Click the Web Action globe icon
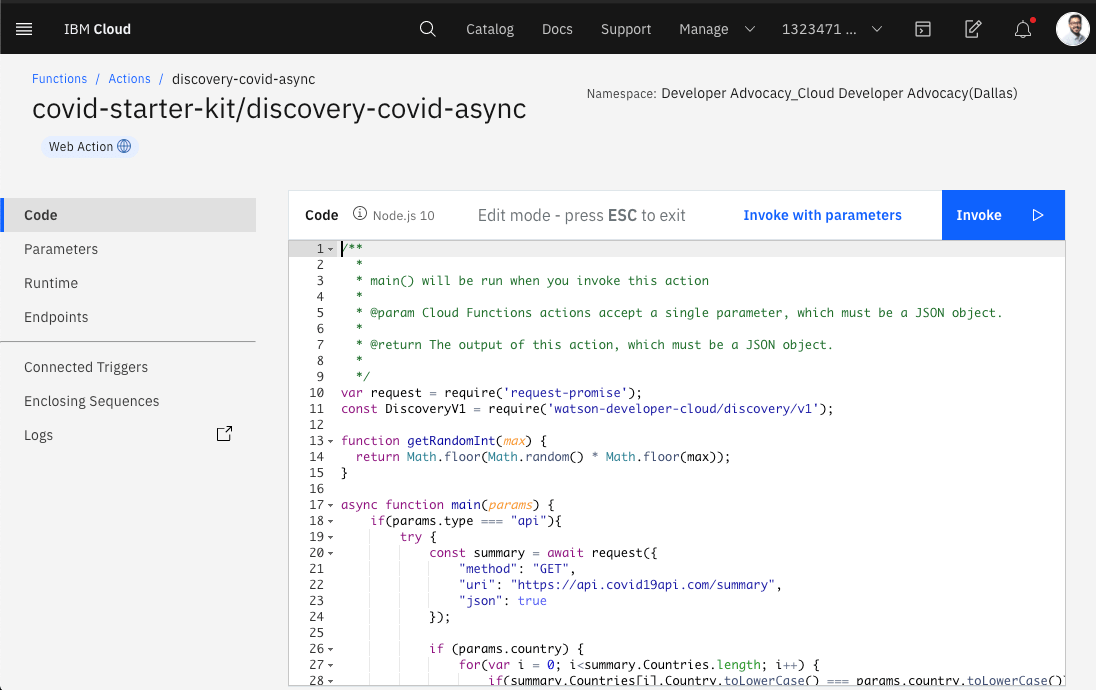The height and width of the screenshot is (690, 1096). point(124,146)
